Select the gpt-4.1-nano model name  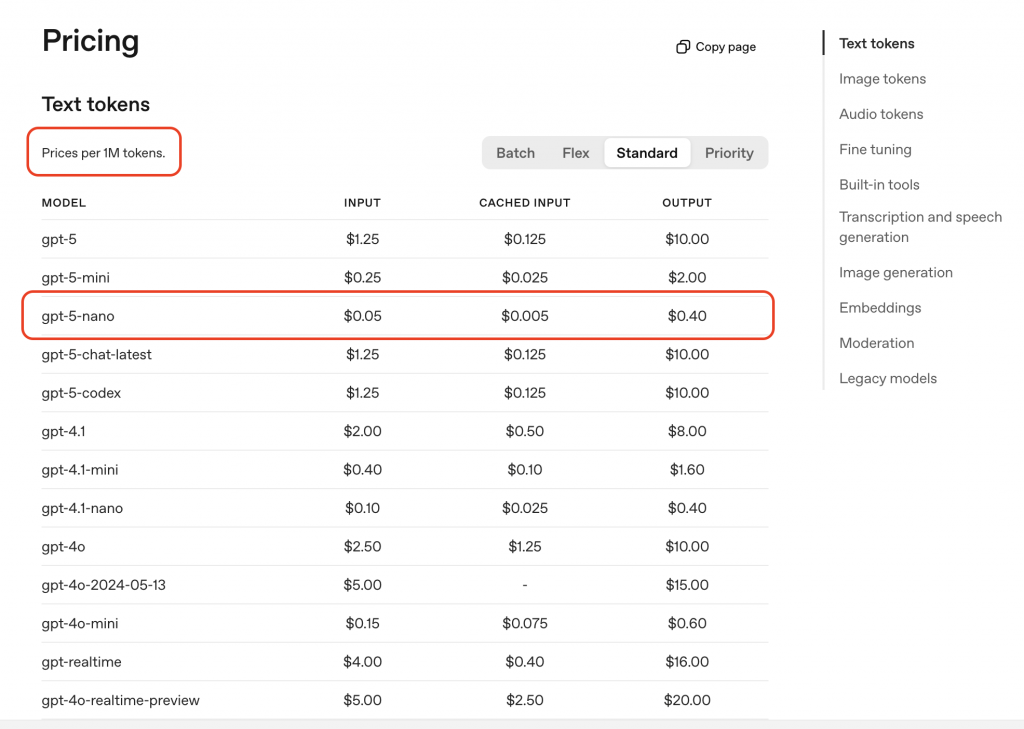coord(82,508)
